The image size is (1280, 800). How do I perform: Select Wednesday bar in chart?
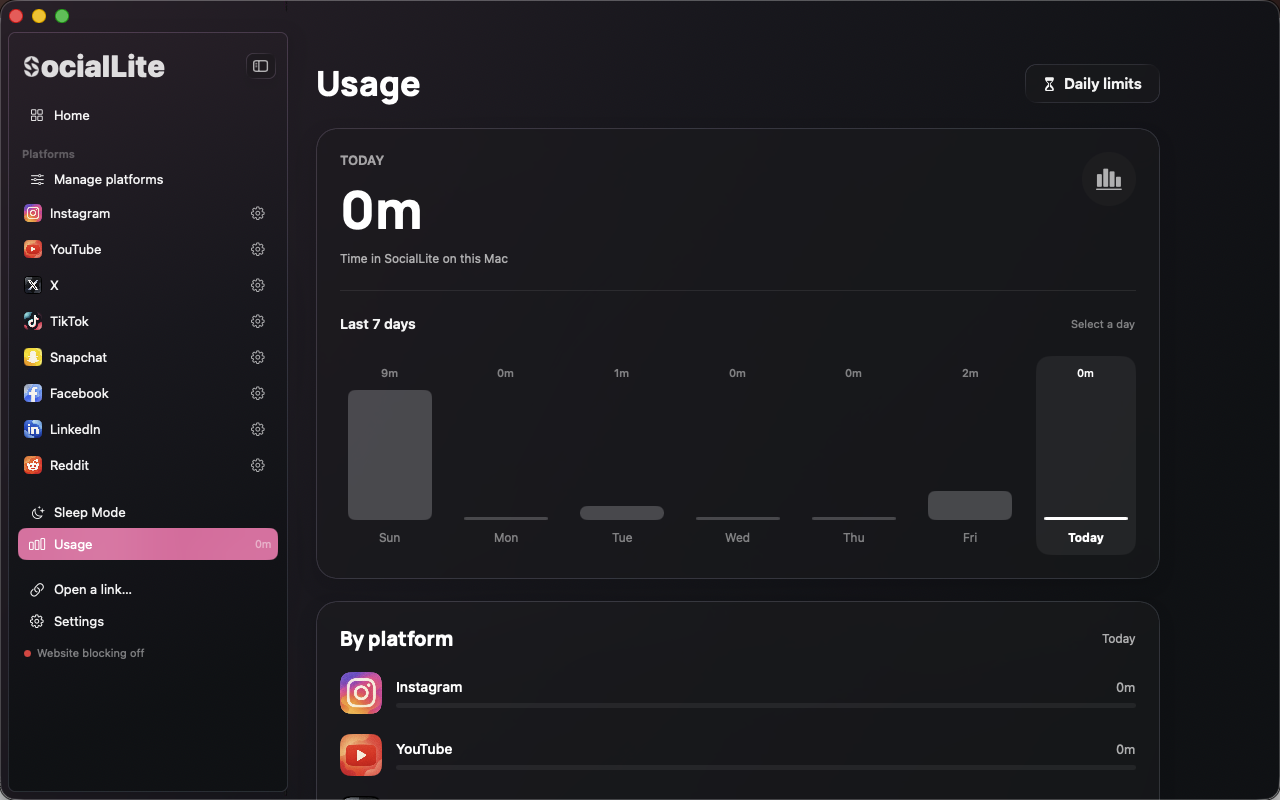pos(738,518)
